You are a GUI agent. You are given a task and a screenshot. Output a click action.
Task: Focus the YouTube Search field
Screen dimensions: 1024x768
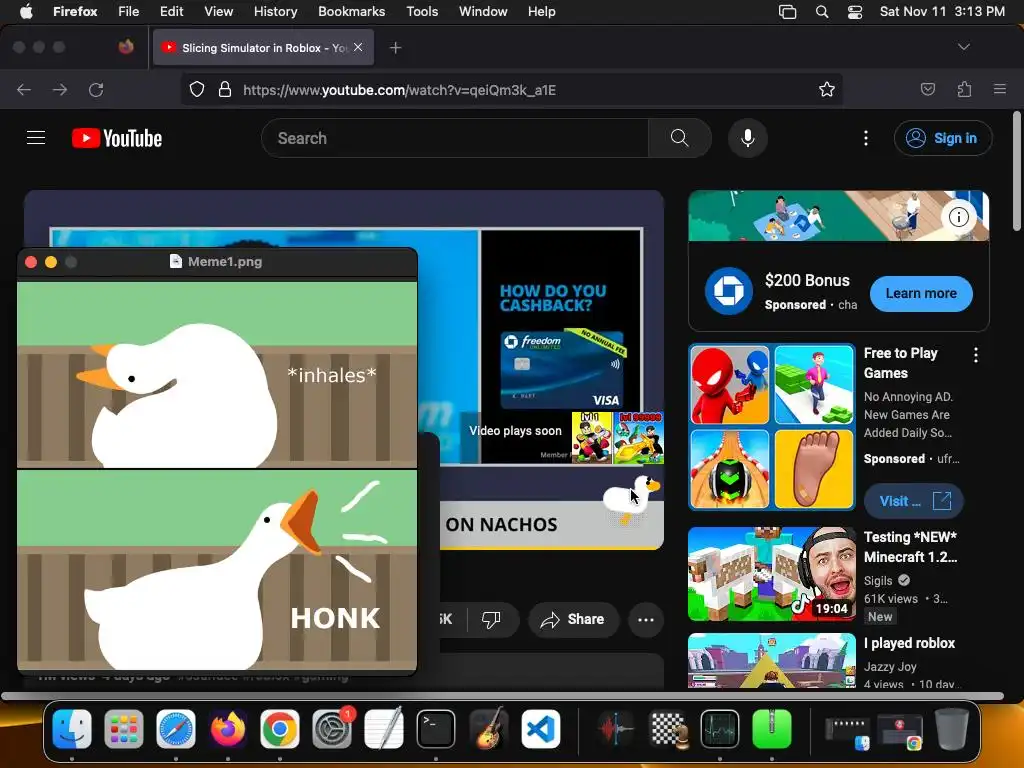455,138
